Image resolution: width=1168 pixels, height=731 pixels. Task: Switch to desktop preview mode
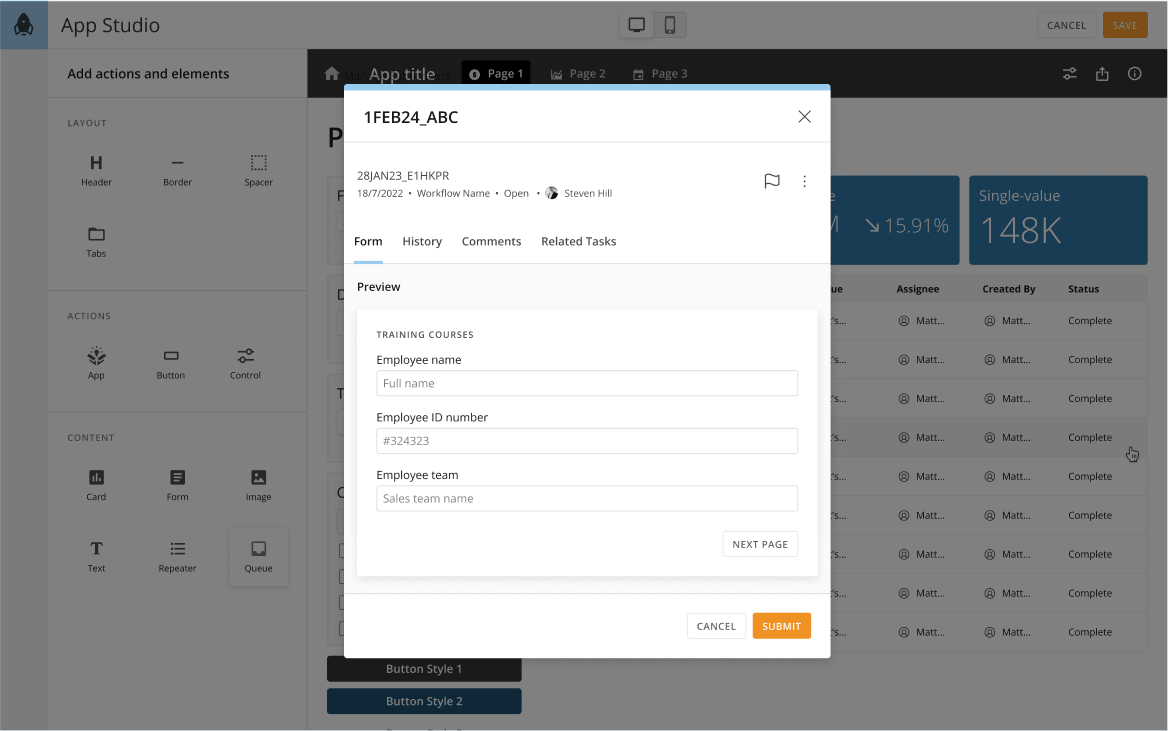(636, 25)
